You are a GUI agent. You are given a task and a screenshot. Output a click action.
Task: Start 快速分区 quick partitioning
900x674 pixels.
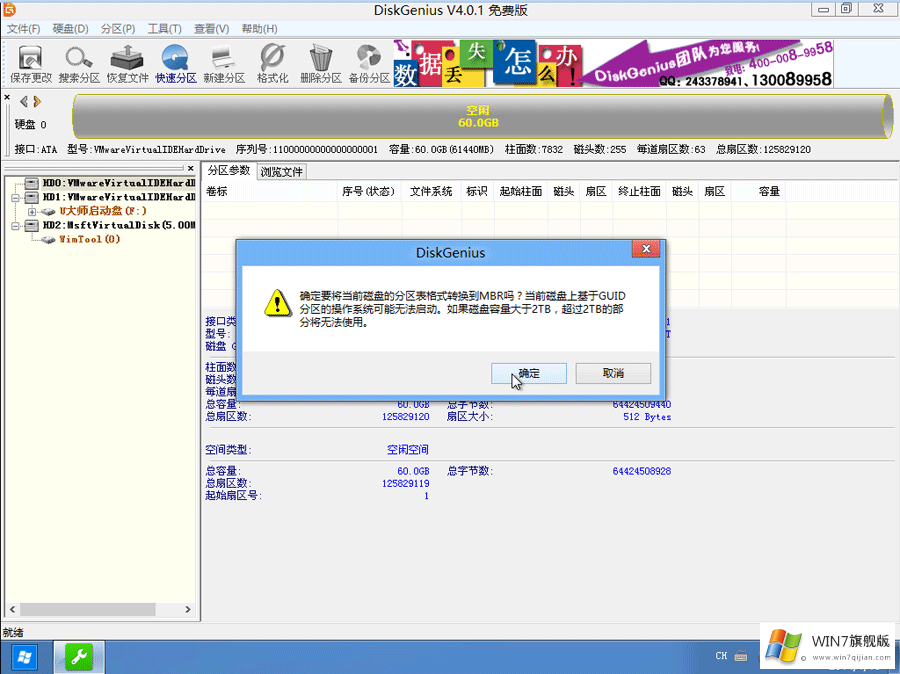pyautogui.click(x=175, y=62)
